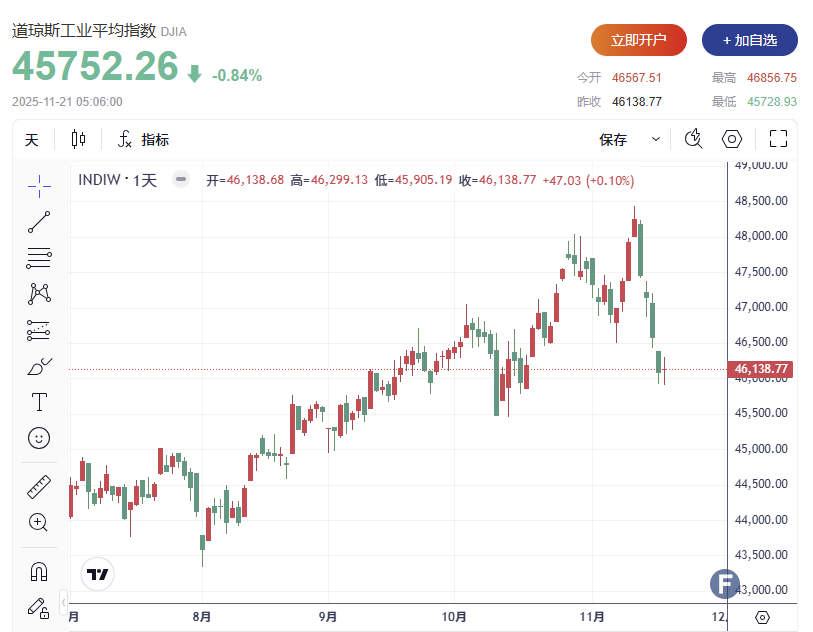
Task: Select the ruler measure tool
Action: [x=39, y=487]
